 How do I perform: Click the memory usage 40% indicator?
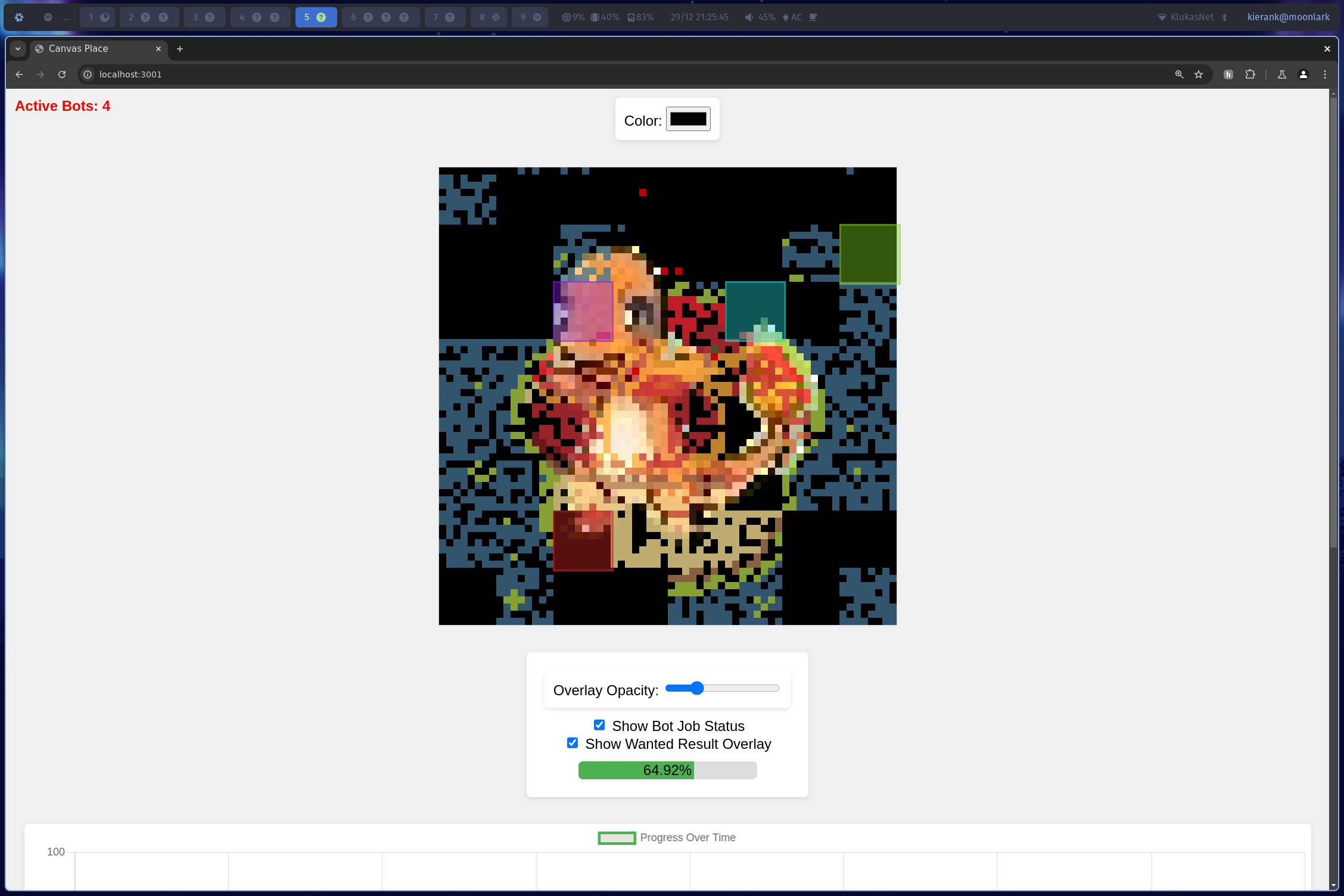(605, 17)
